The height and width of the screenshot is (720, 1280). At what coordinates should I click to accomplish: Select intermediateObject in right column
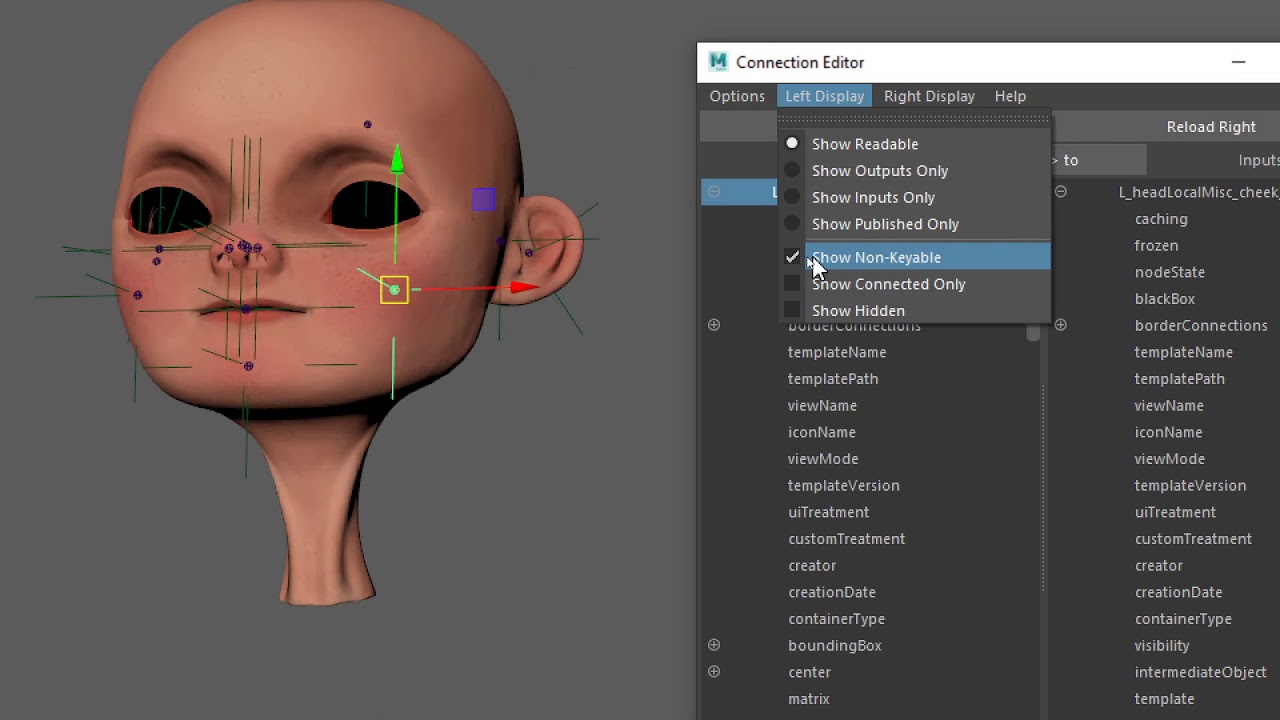coord(1200,672)
